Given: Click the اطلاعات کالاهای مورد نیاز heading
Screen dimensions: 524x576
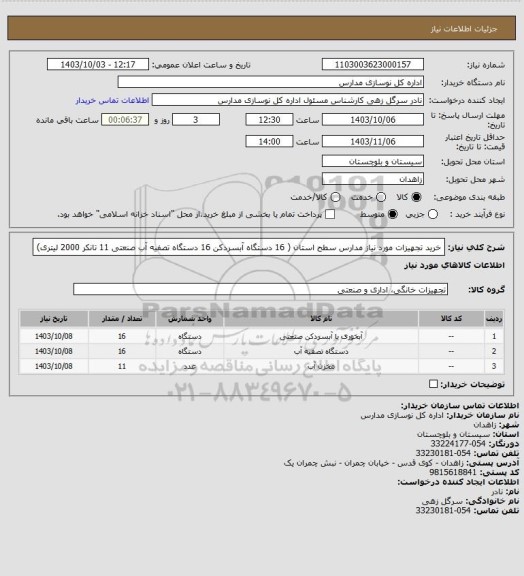Looking at the screenshot, I should tap(454, 265).
